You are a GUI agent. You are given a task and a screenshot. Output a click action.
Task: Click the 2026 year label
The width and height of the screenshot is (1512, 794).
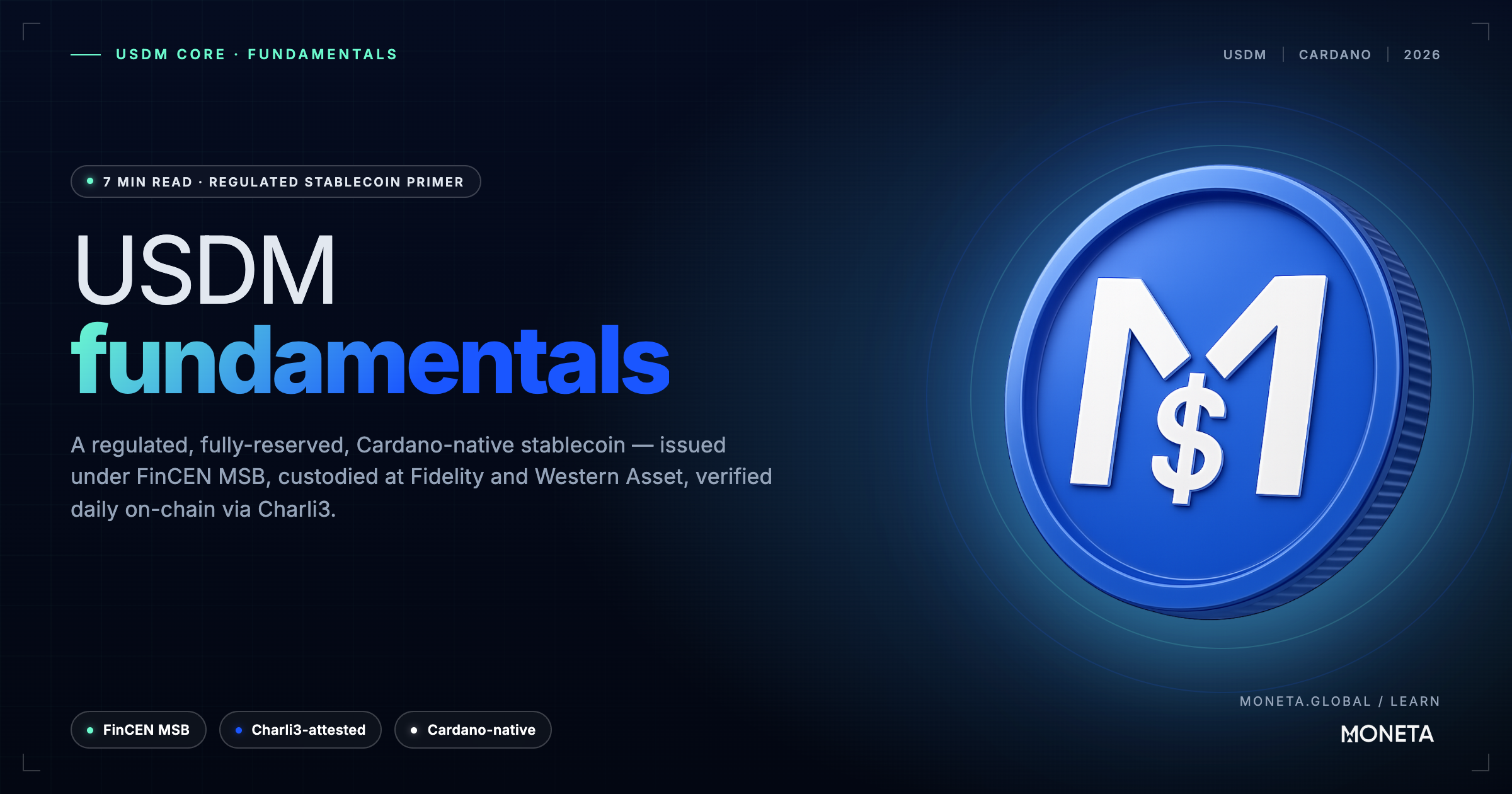click(1422, 55)
